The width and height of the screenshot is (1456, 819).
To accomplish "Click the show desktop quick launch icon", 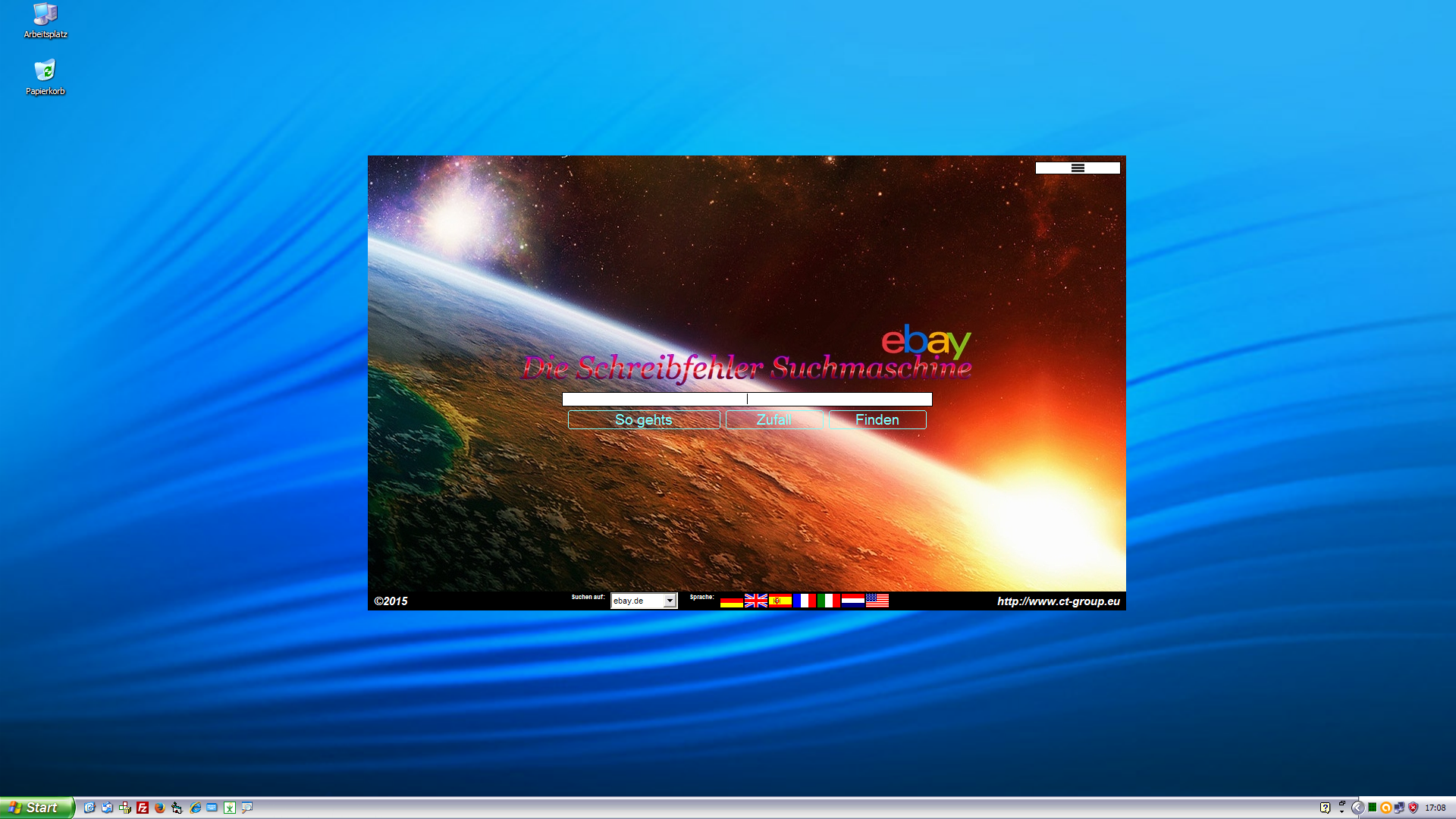I will tap(89, 808).
